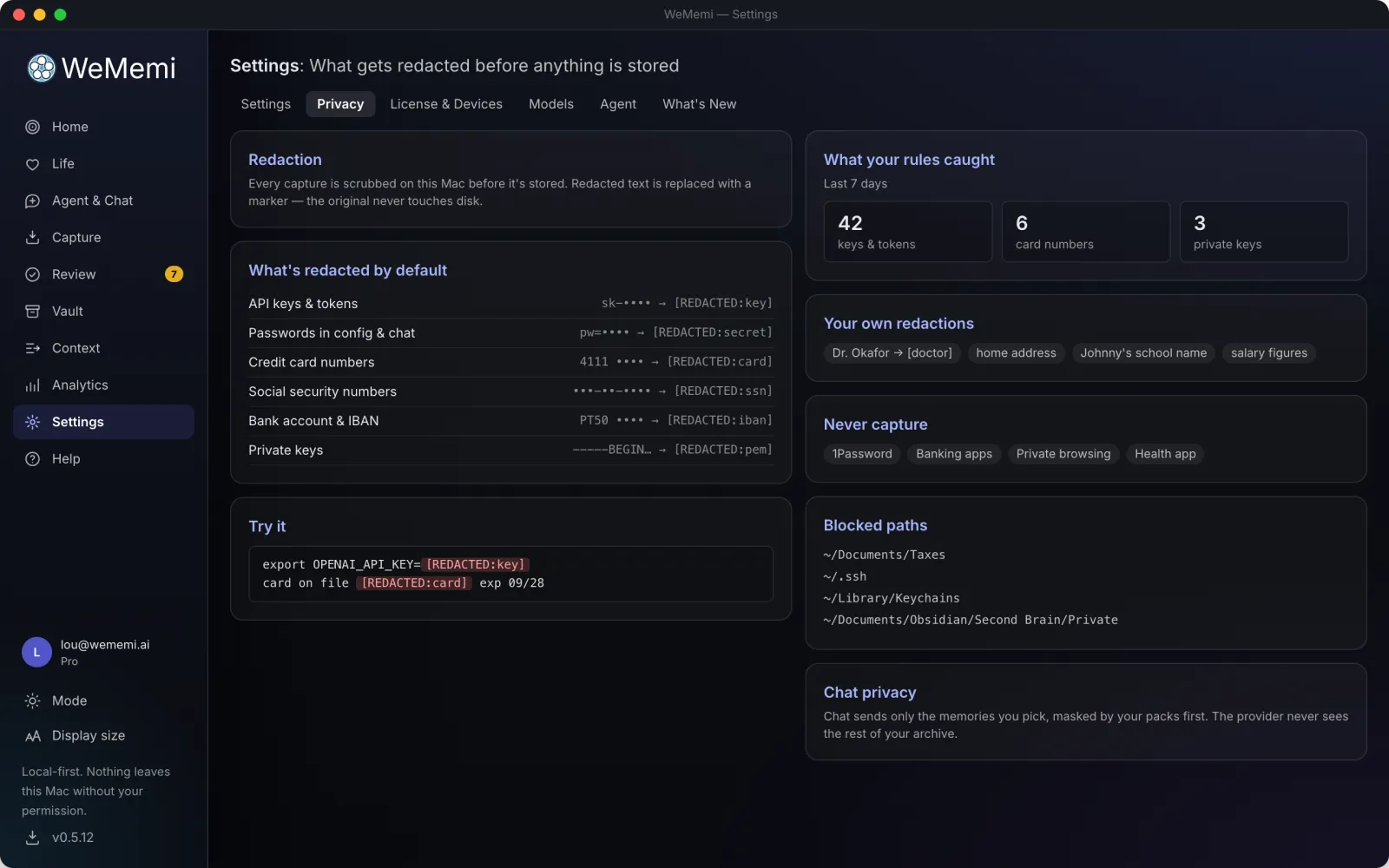Click the Analytics bars icon

[32, 385]
